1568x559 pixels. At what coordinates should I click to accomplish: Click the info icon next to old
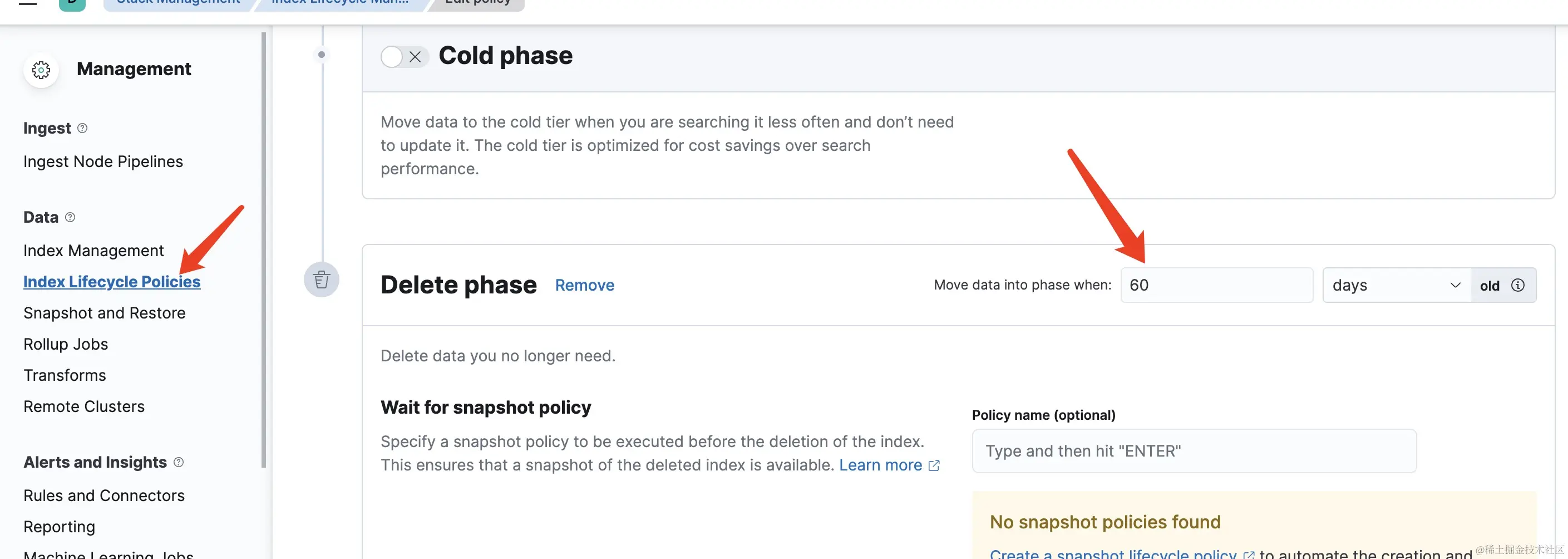tap(1517, 285)
